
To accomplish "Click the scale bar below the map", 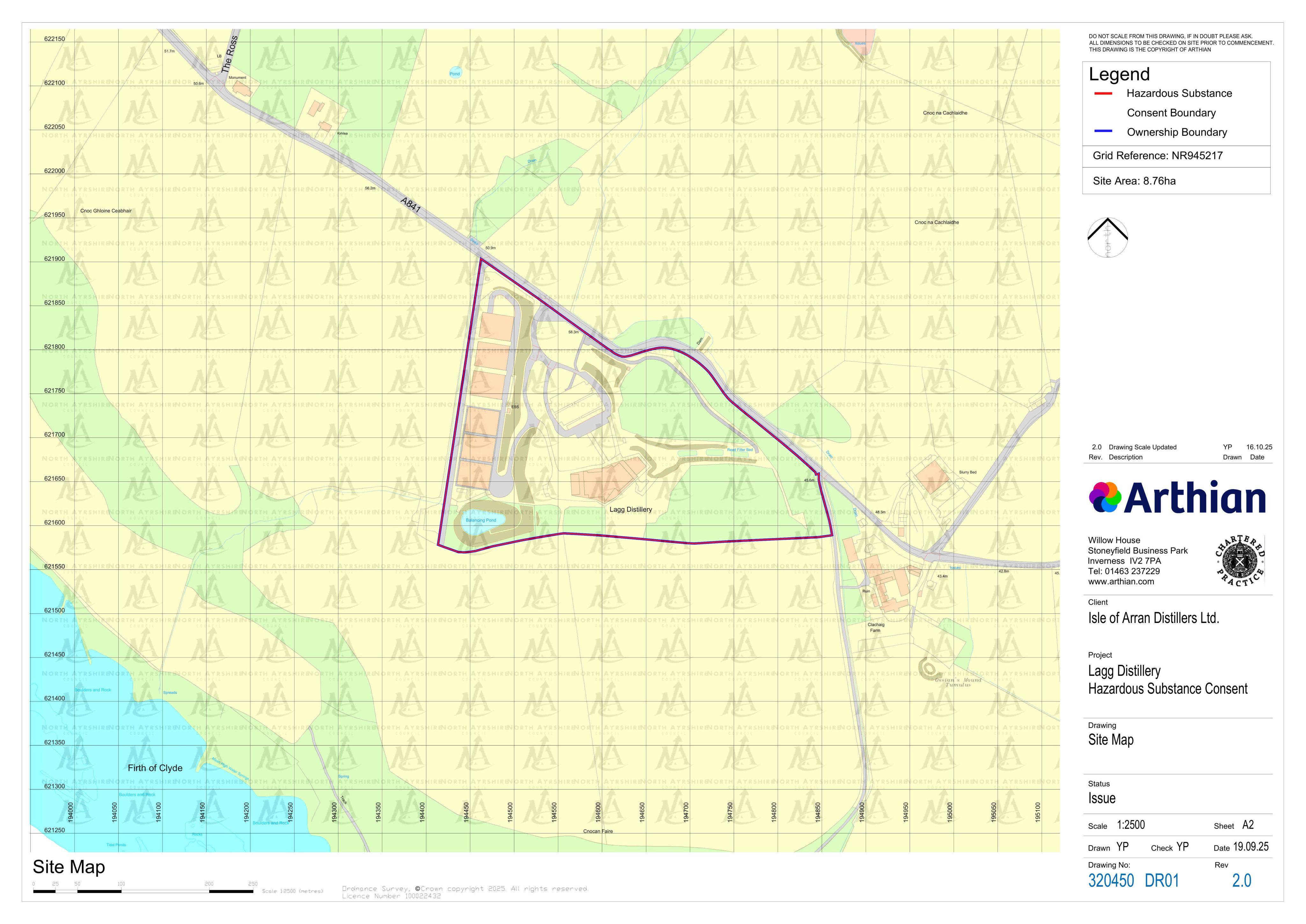I will click(x=143, y=891).
